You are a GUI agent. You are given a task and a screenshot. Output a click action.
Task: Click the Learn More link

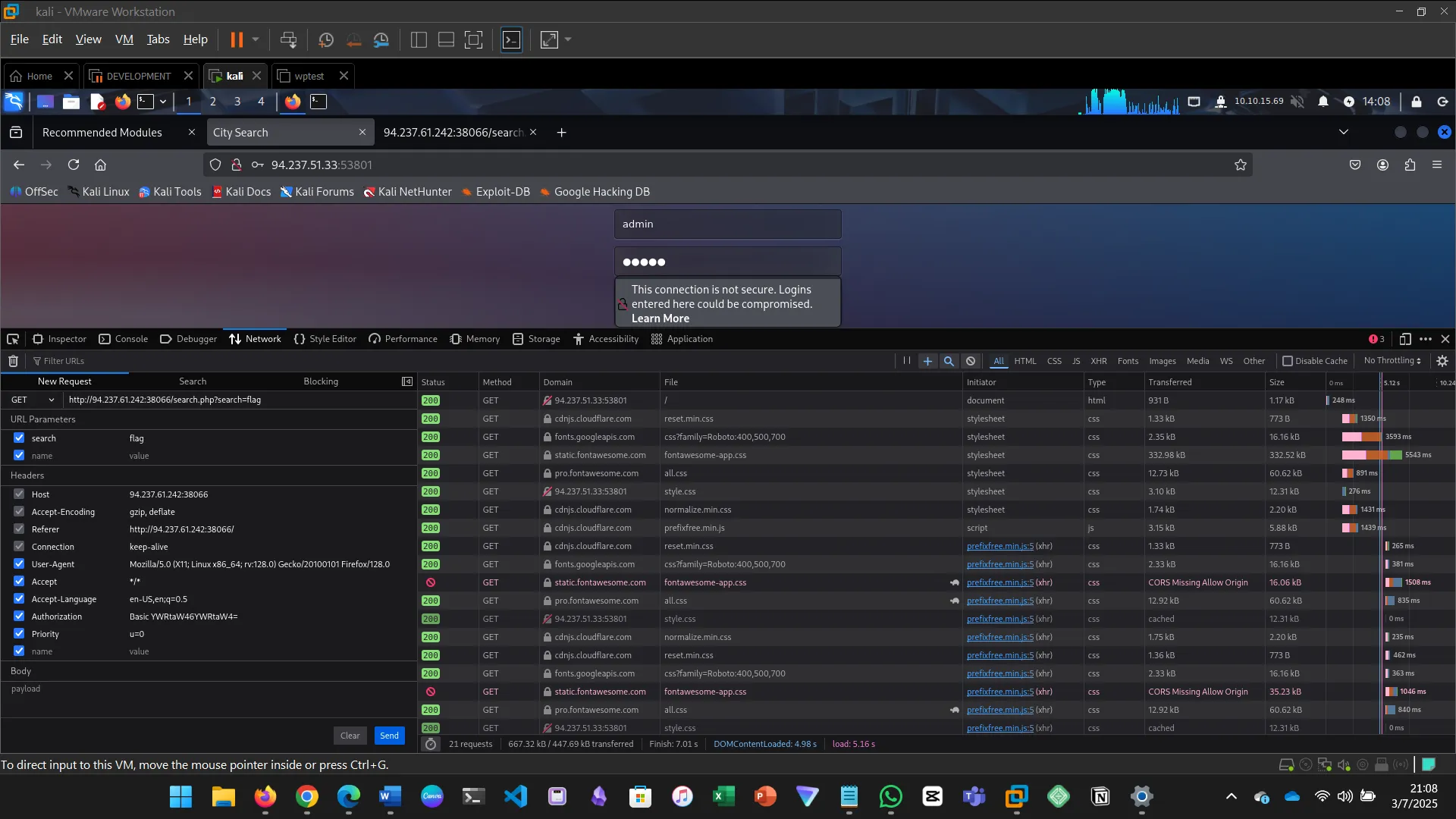pyautogui.click(x=660, y=318)
